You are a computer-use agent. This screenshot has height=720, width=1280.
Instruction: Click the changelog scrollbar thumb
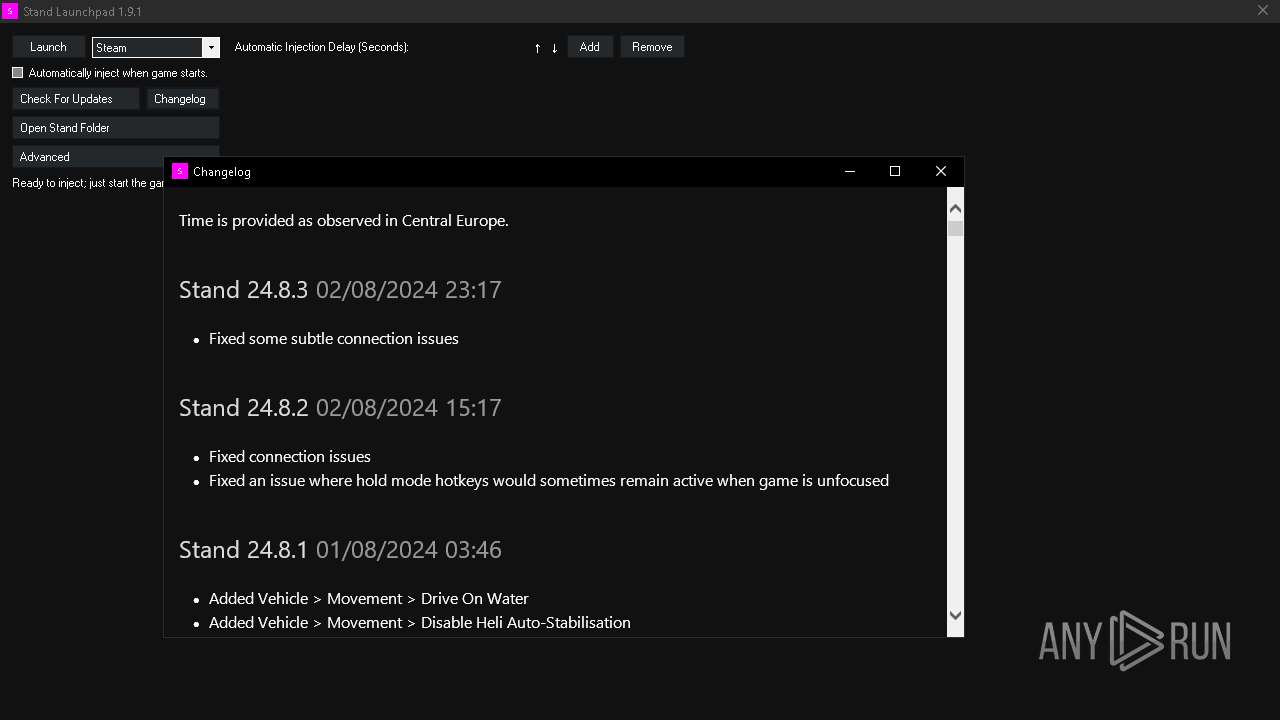tap(955, 228)
